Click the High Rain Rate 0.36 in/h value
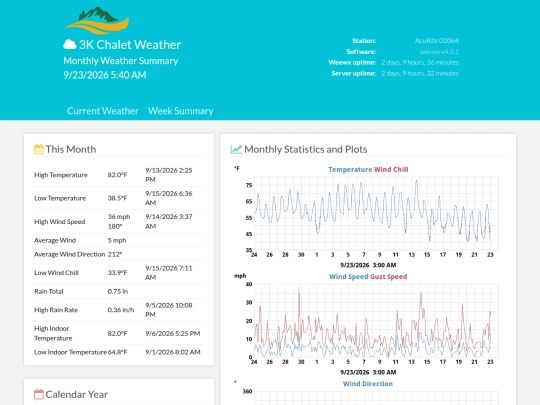Screen dimensions: 540x405 121,310
